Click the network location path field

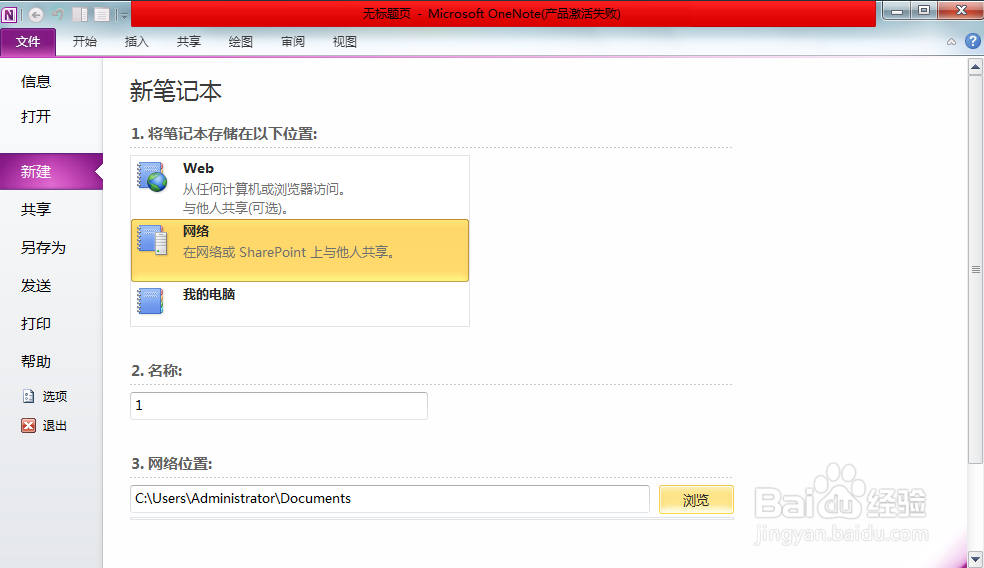point(390,498)
